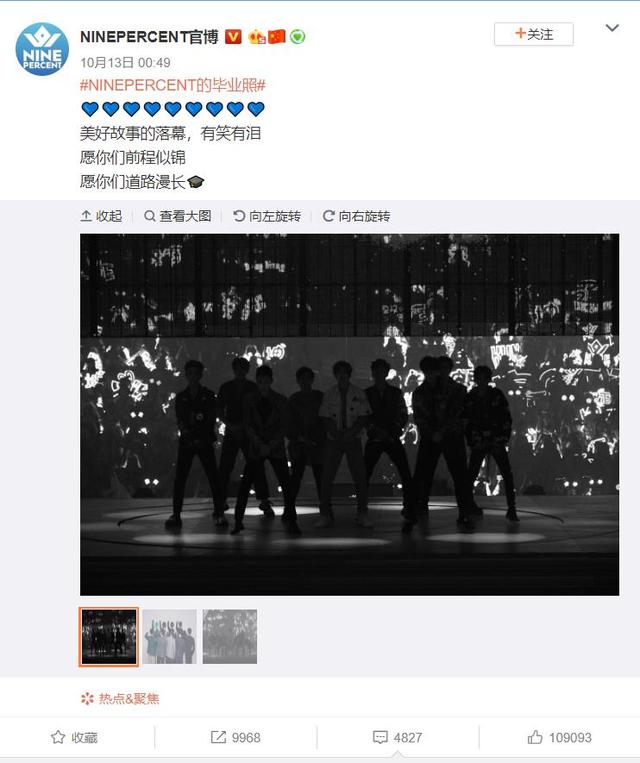Open the comments tab showing 4827
The image size is (640, 763).
(397, 738)
